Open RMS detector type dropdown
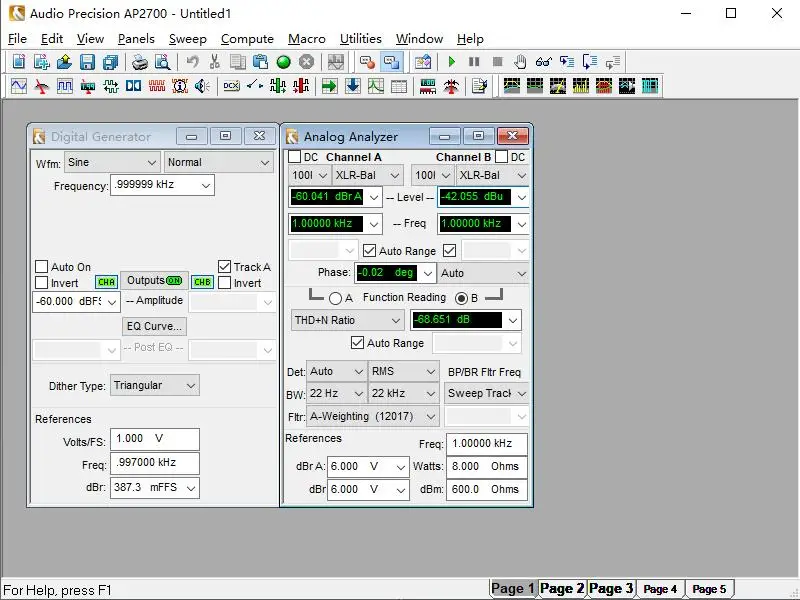Viewport: 800px width, 600px height. (x=403, y=371)
